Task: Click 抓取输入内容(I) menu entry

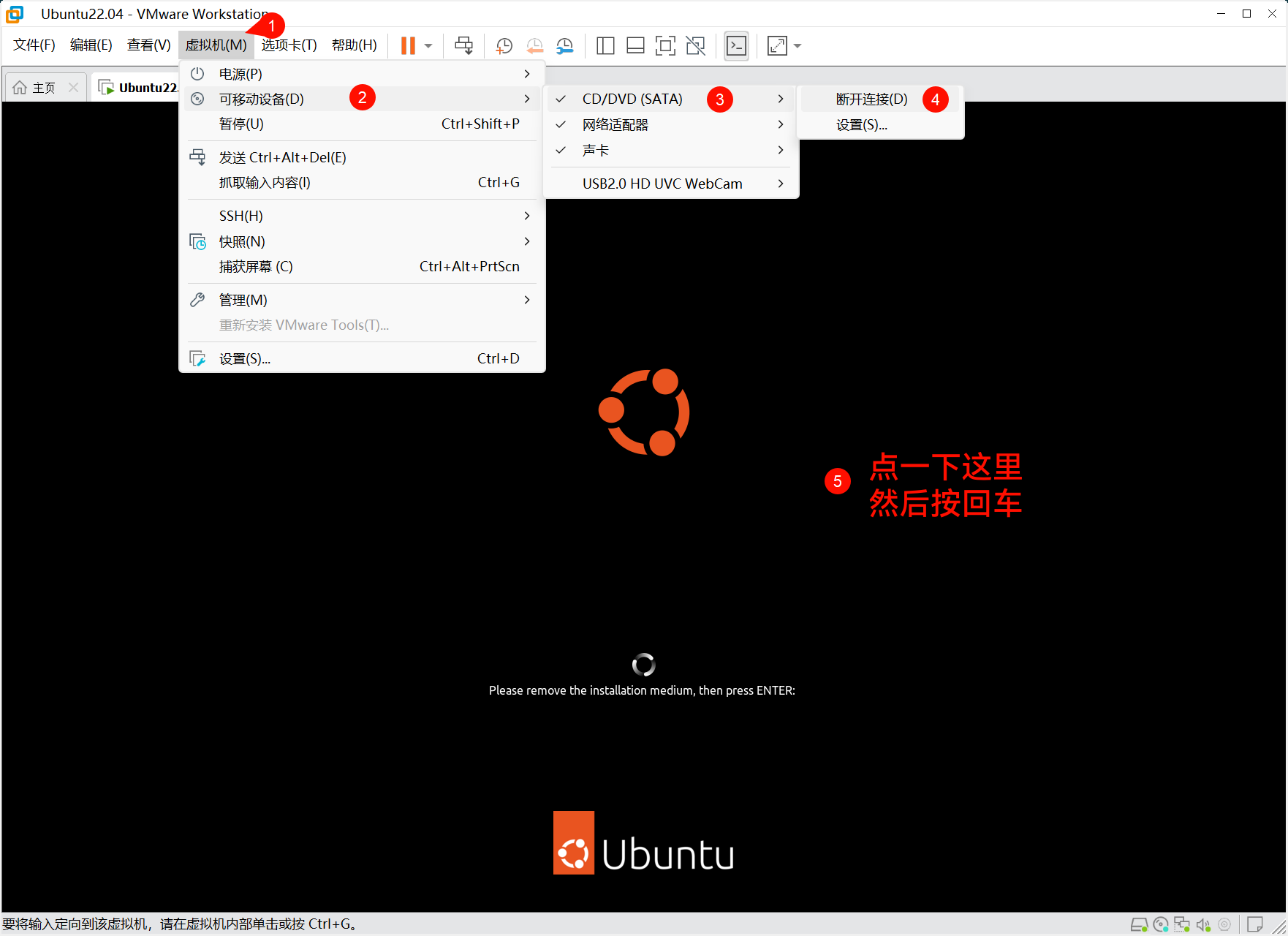Action: click(x=362, y=182)
